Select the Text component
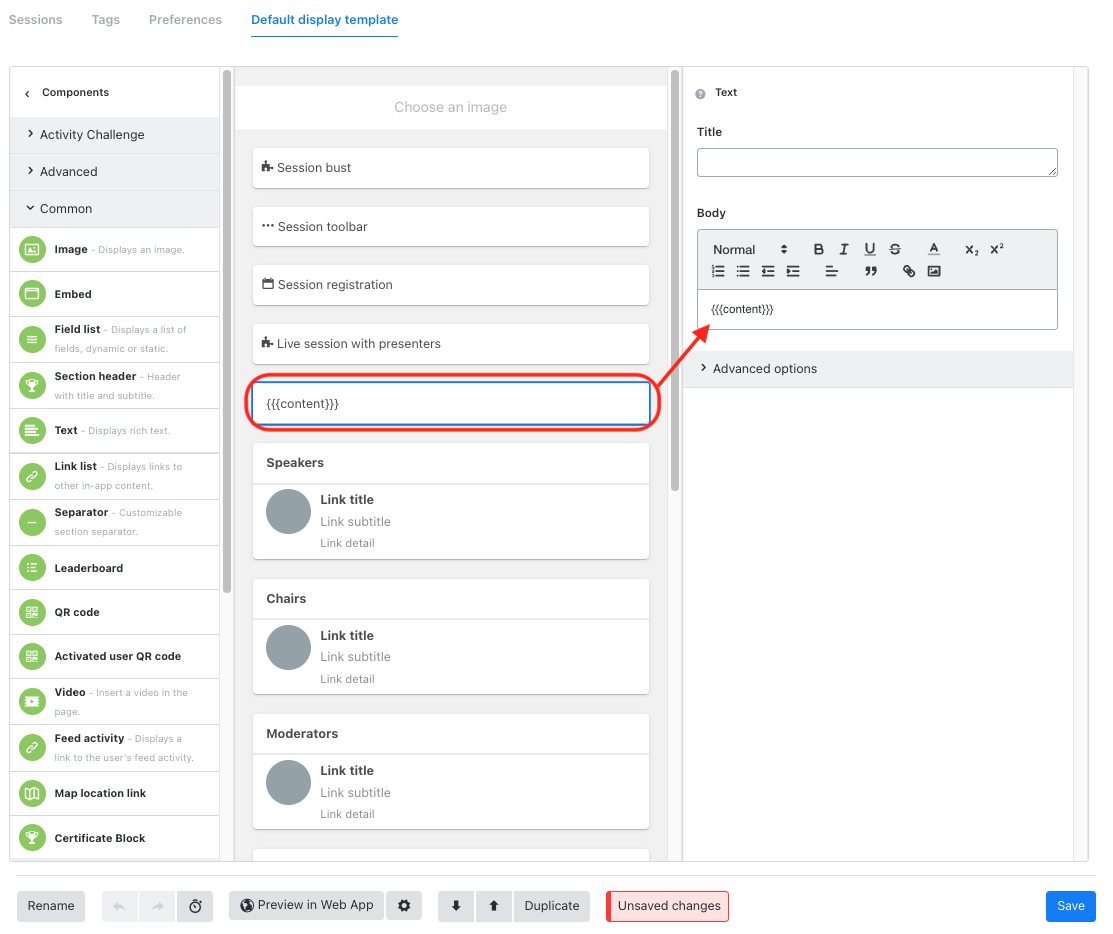Screen dimensions: 1113x934 (x=114, y=431)
